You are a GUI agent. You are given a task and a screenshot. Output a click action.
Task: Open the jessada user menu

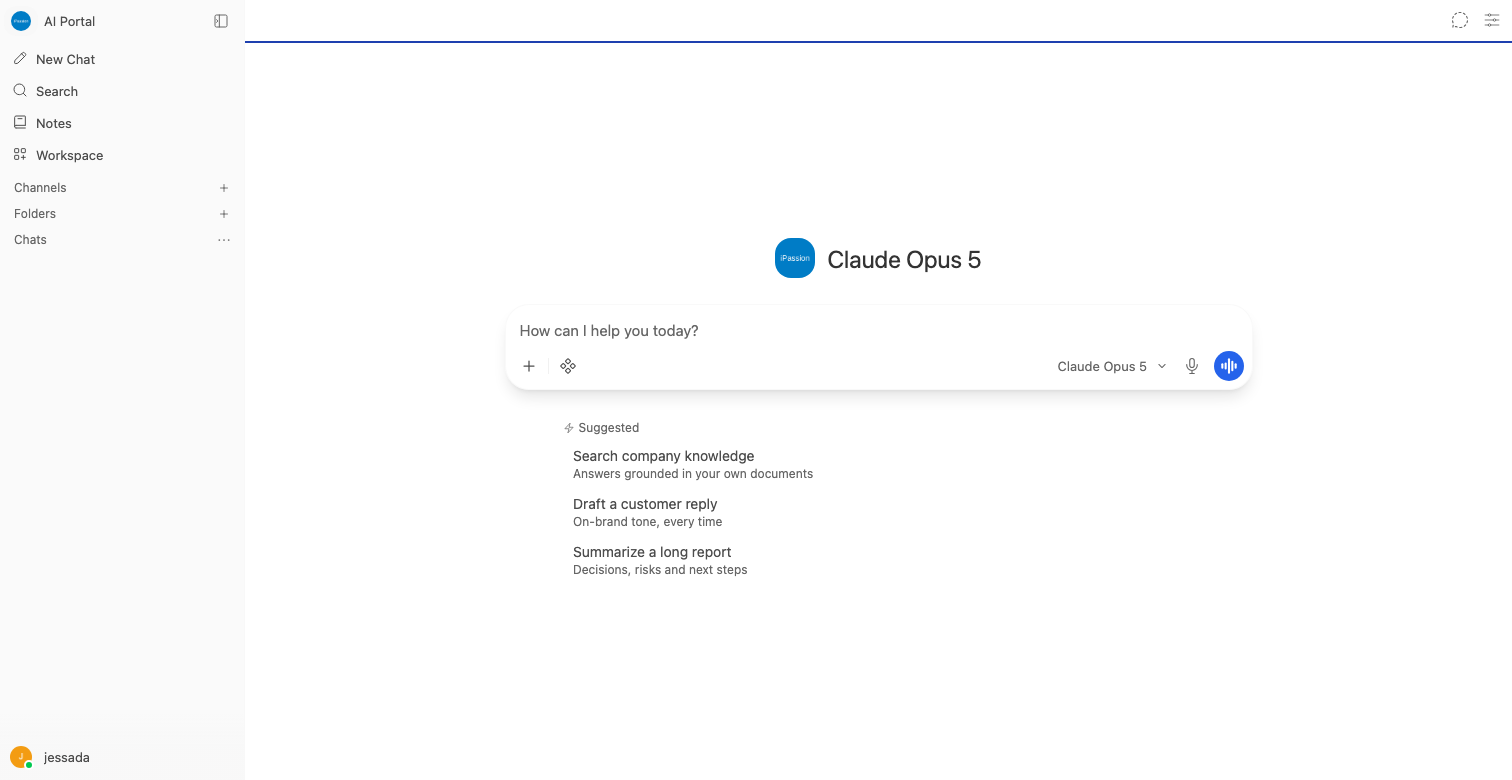tap(122, 757)
